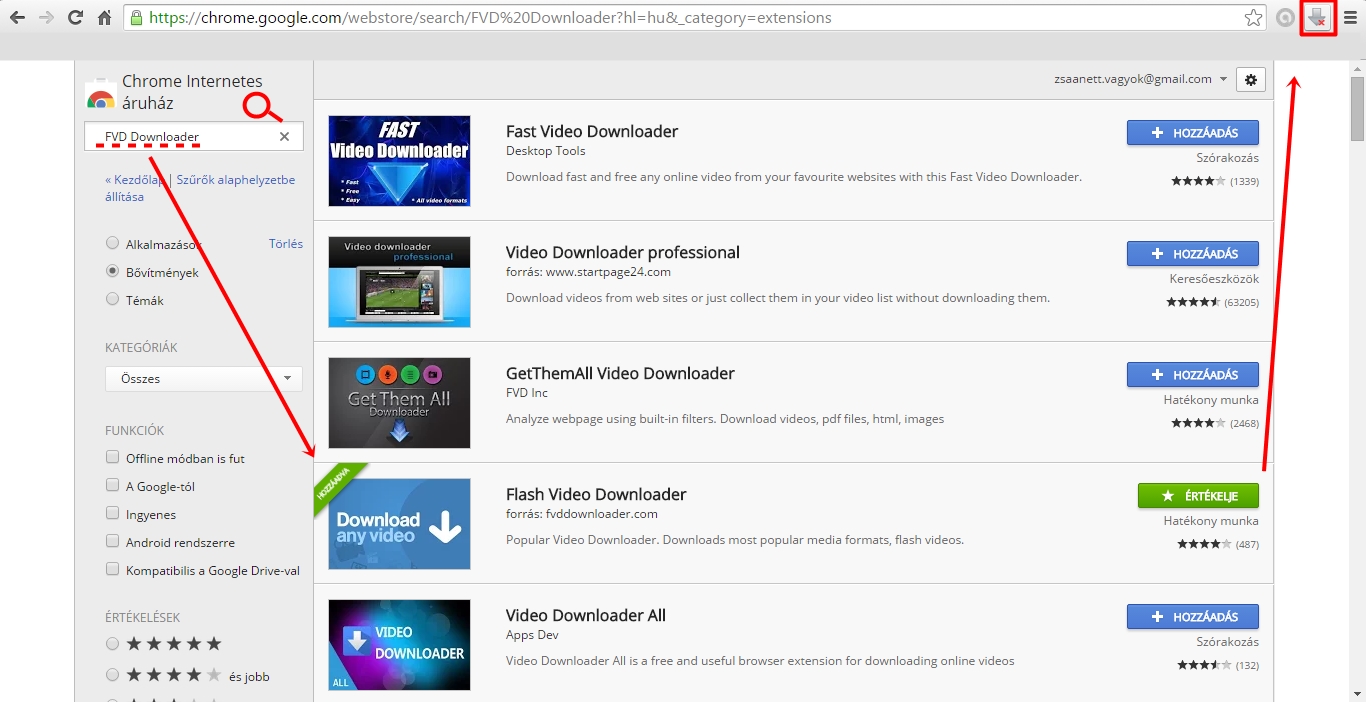The height and width of the screenshot is (702, 1366).
Task: Open the Video Downloader All title
Action: click(x=586, y=615)
